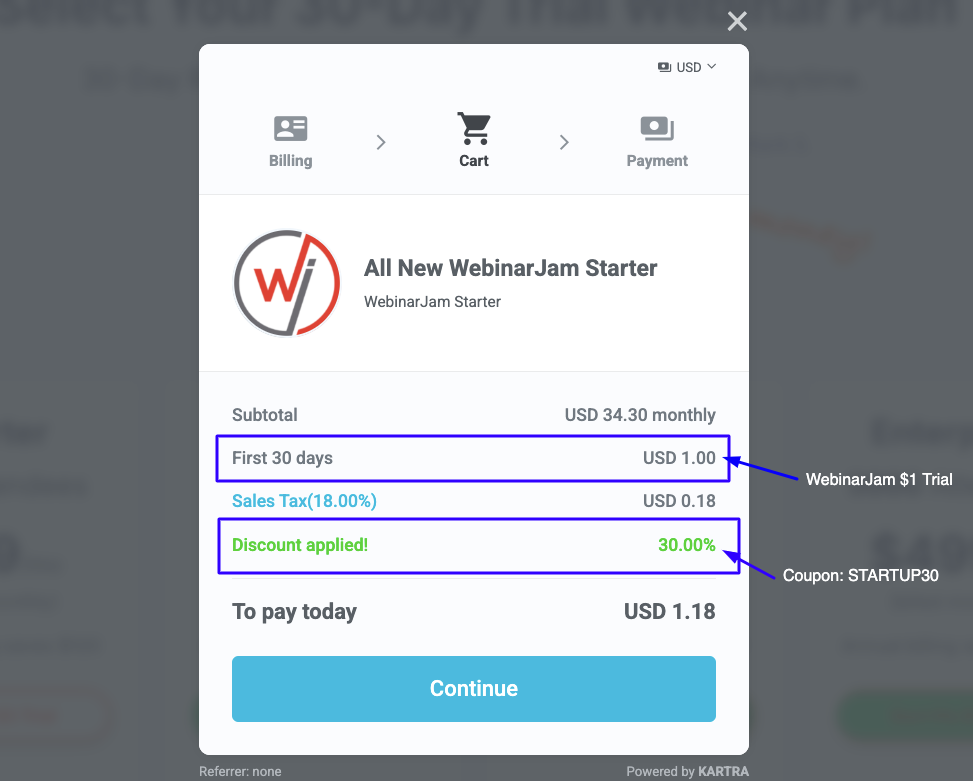Click the To pay today total amount
The image size is (973, 781).
tap(670, 612)
